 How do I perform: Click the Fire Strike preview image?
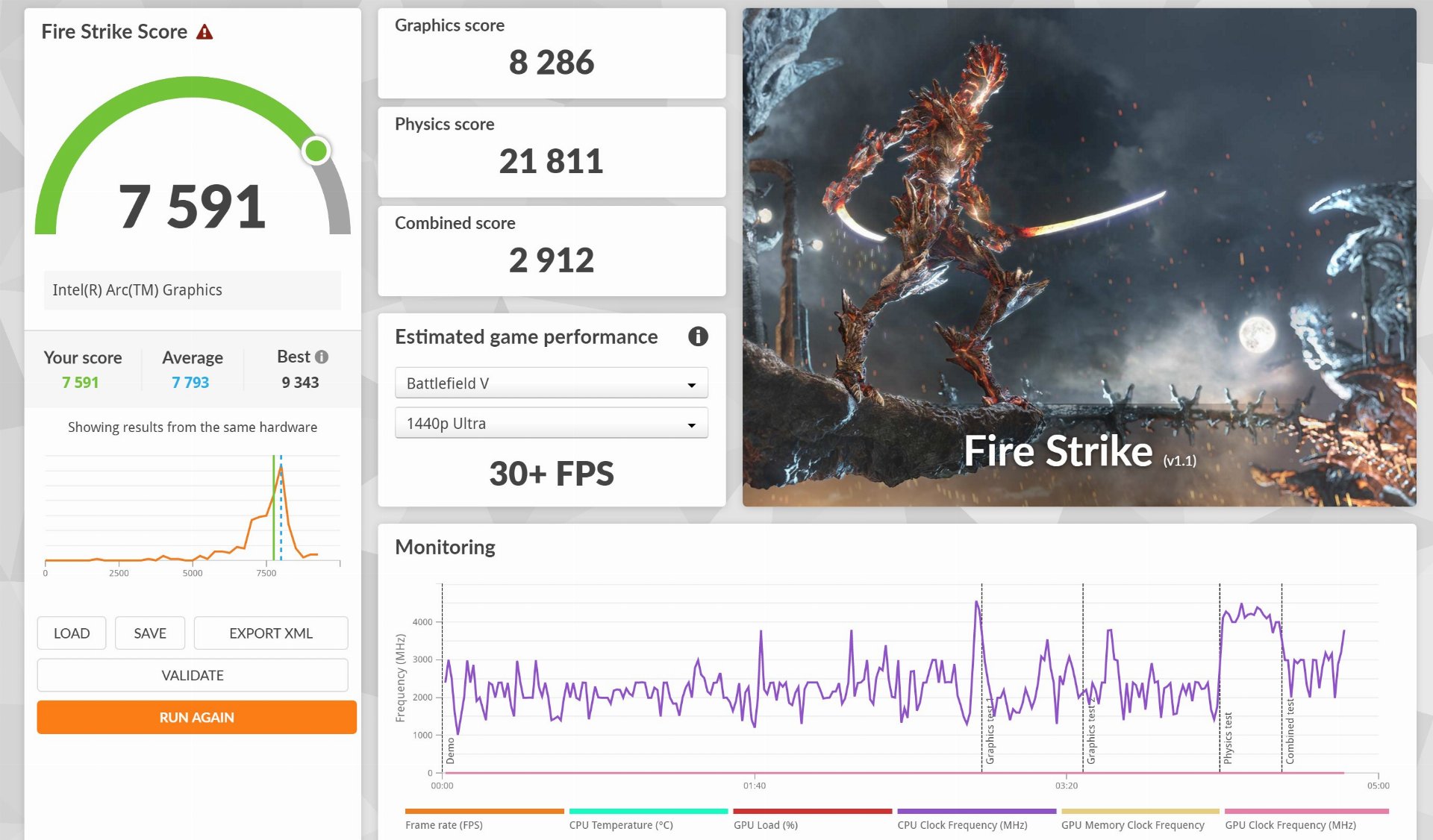1079,257
